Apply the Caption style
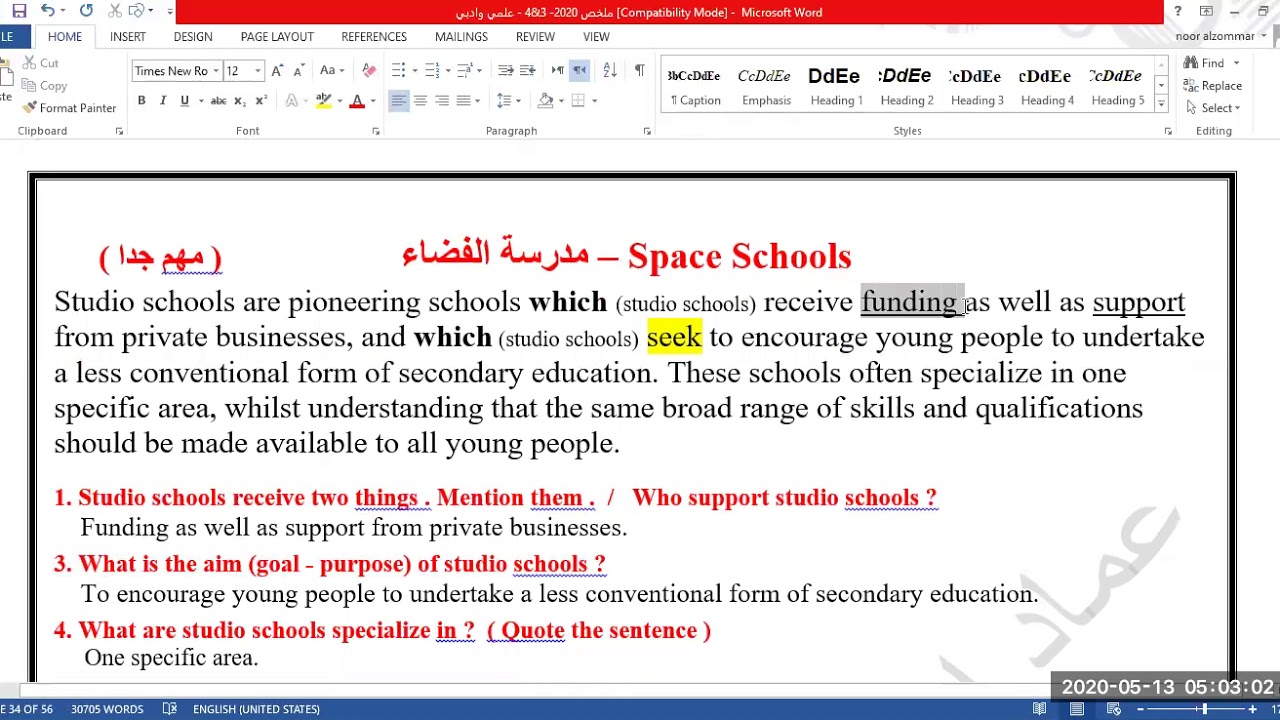The image size is (1280, 720). [x=695, y=86]
